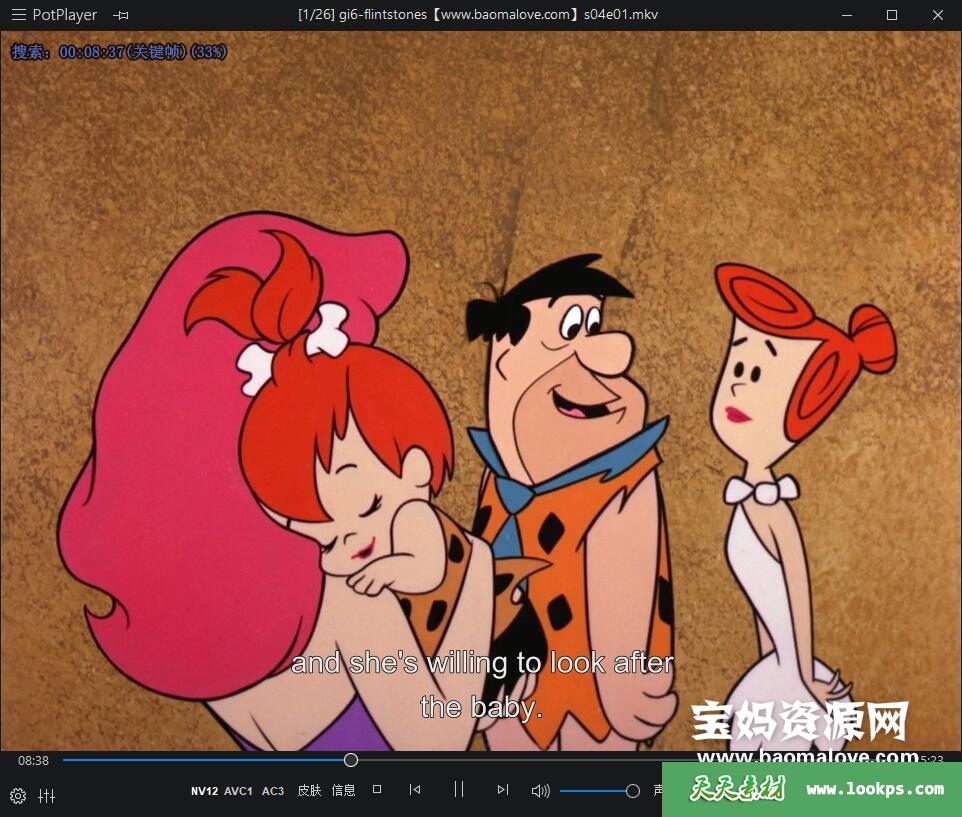The image size is (962, 817).
Task: Skip to the next file
Action: click(x=503, y=789)
